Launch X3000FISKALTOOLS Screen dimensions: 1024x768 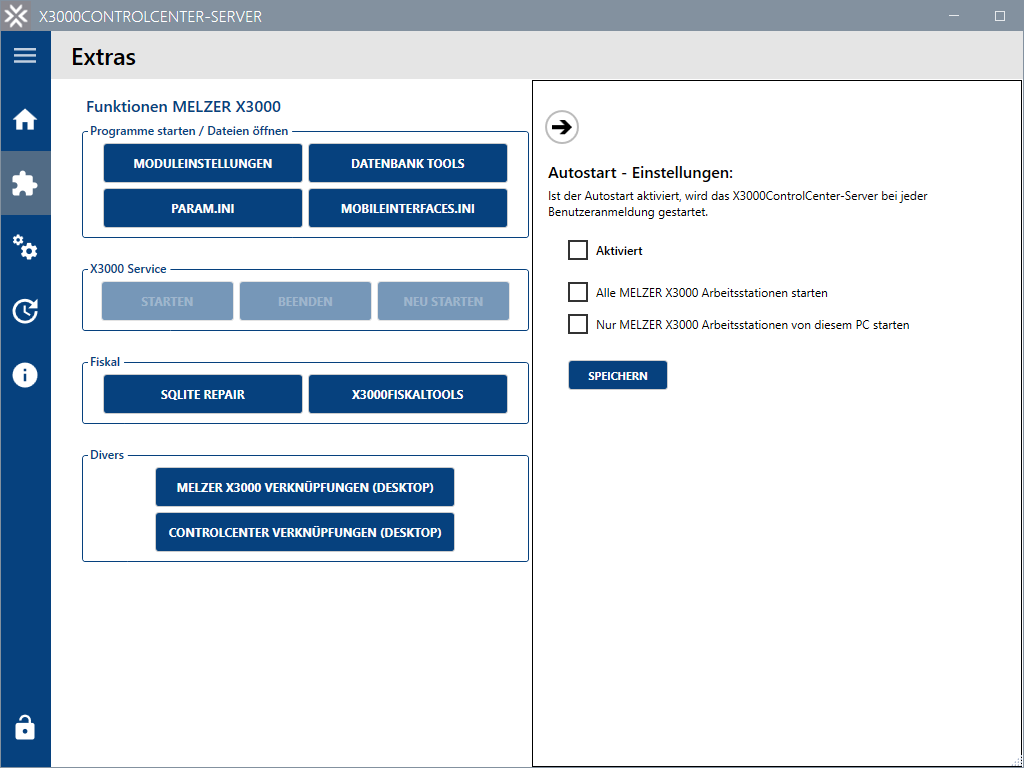pyautogui.click(x=408, y=394)
